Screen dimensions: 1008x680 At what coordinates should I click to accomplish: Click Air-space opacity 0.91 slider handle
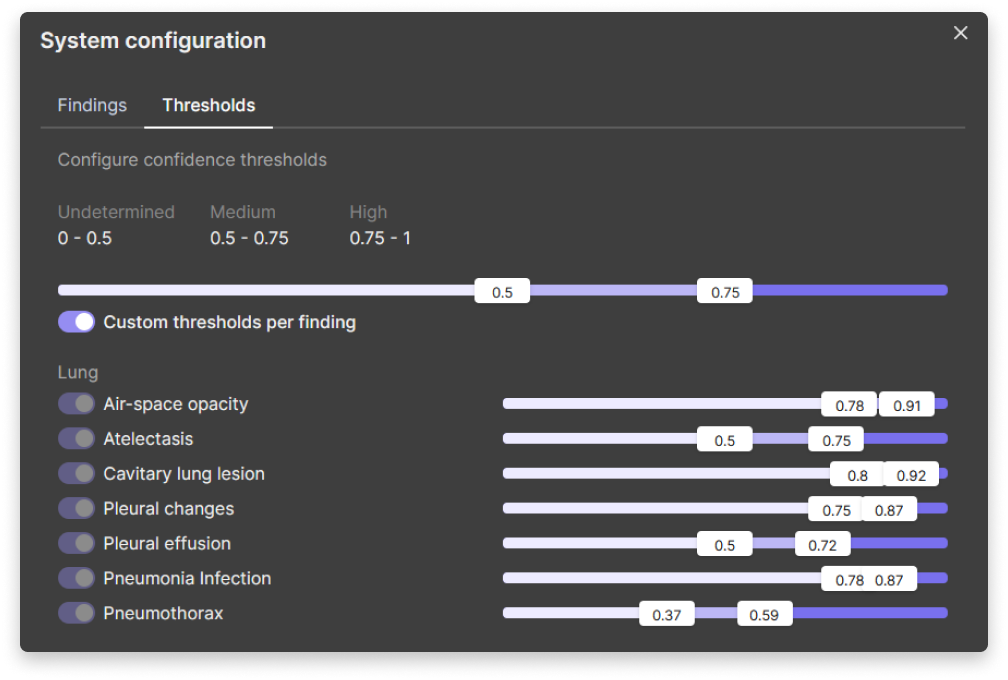coord(907,405)
